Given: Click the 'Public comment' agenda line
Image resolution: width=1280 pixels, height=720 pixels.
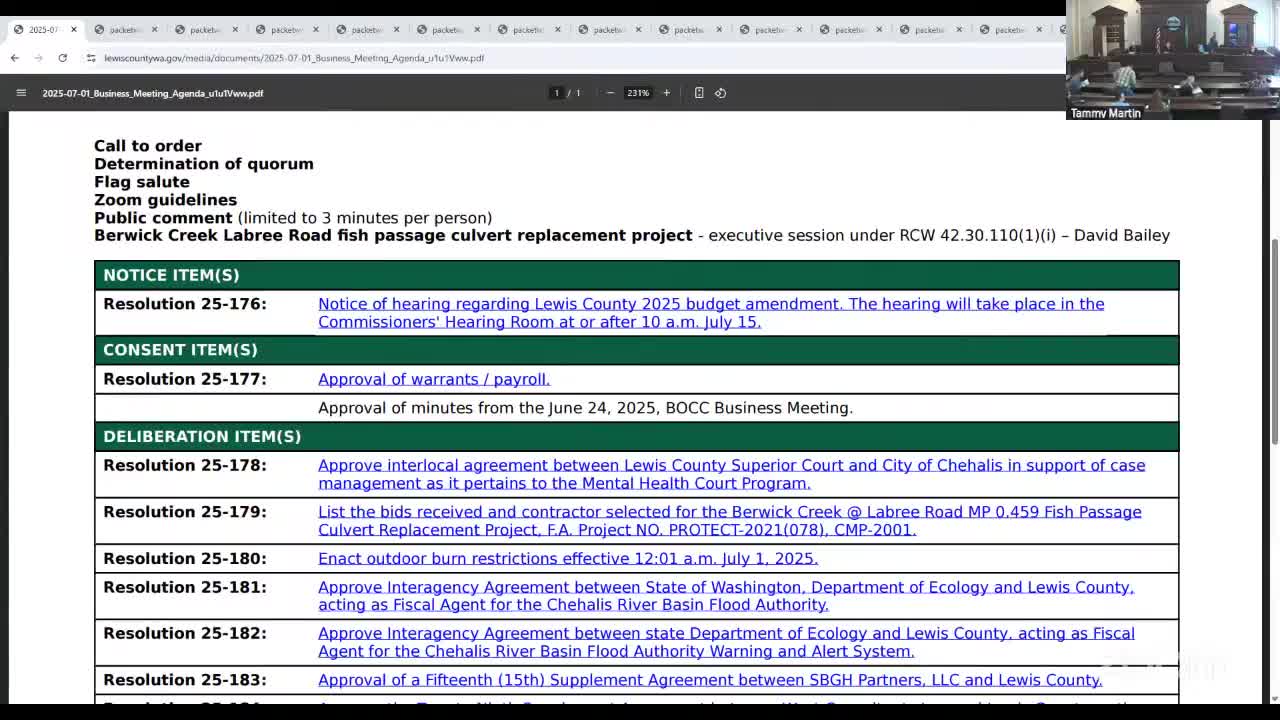Looking at the screenshot, I should coord(293,218).
